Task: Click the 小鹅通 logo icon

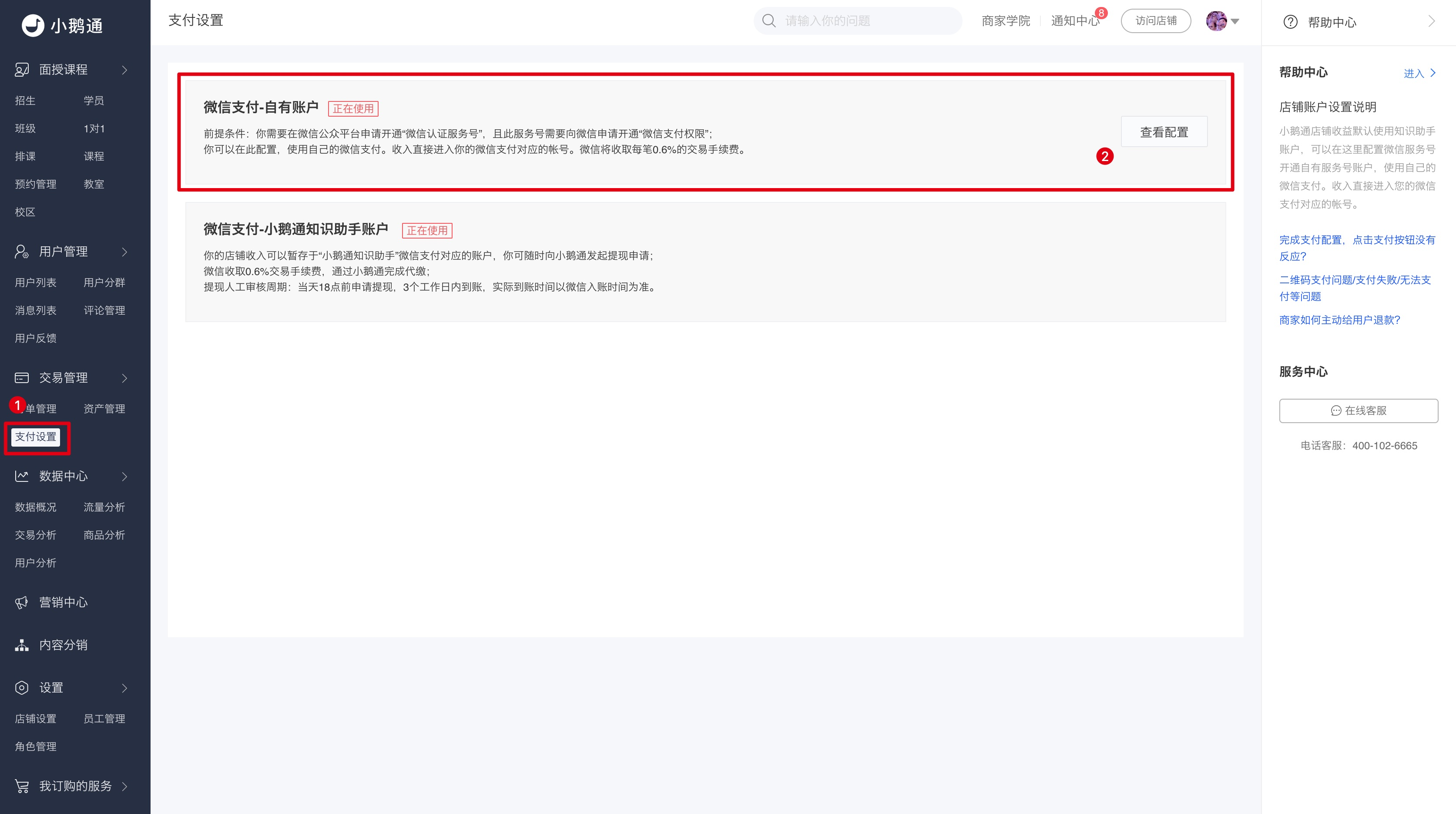Action: (x=33, y=25)
